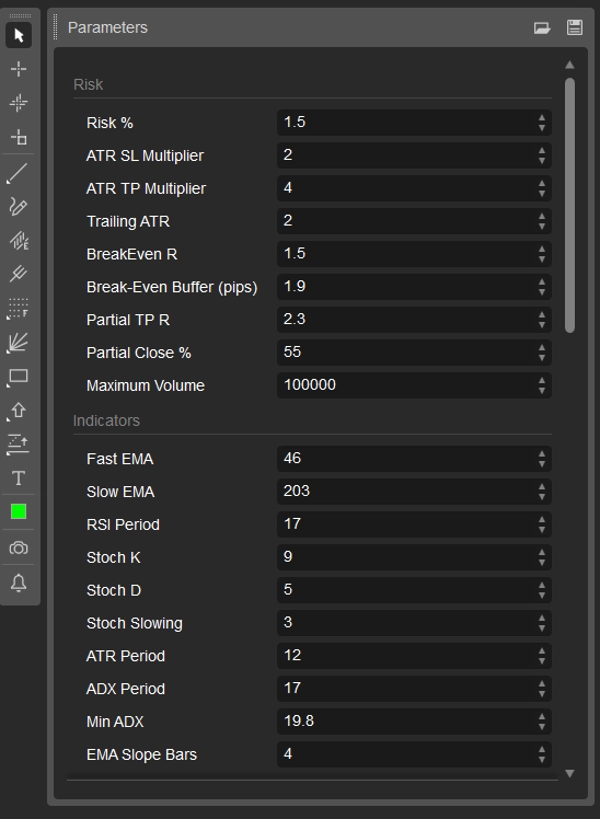Screen dimensions: 600x819
Task: Select the rectangle shape tool
Action: tap(17, 377)
